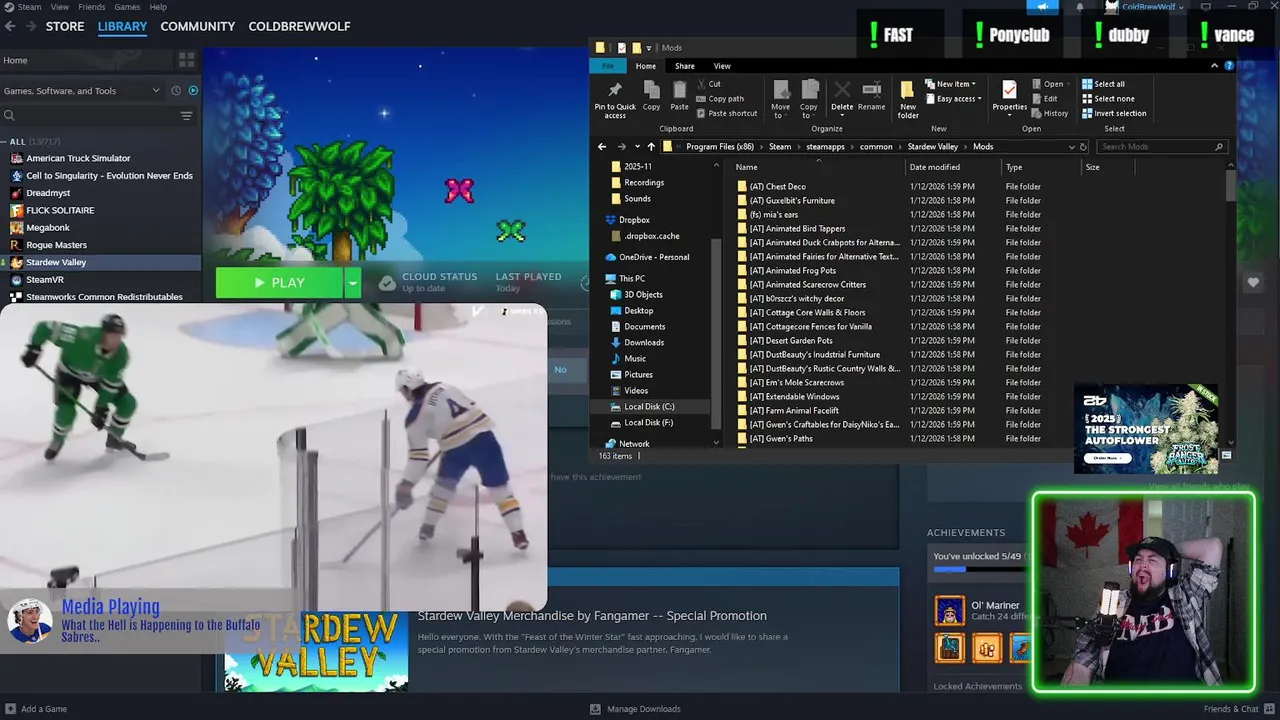
Task: Click Steam library search magnifier icon
Action: (9, 116)
